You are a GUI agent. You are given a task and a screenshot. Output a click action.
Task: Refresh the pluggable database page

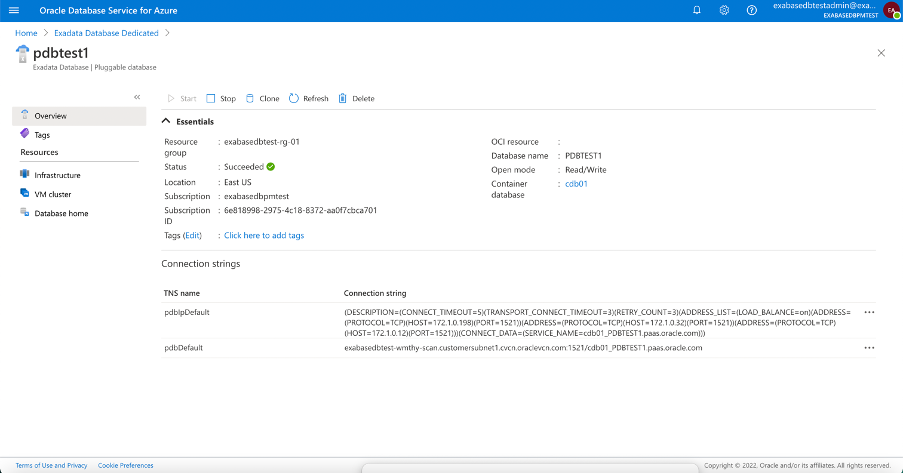pos(308,99)
